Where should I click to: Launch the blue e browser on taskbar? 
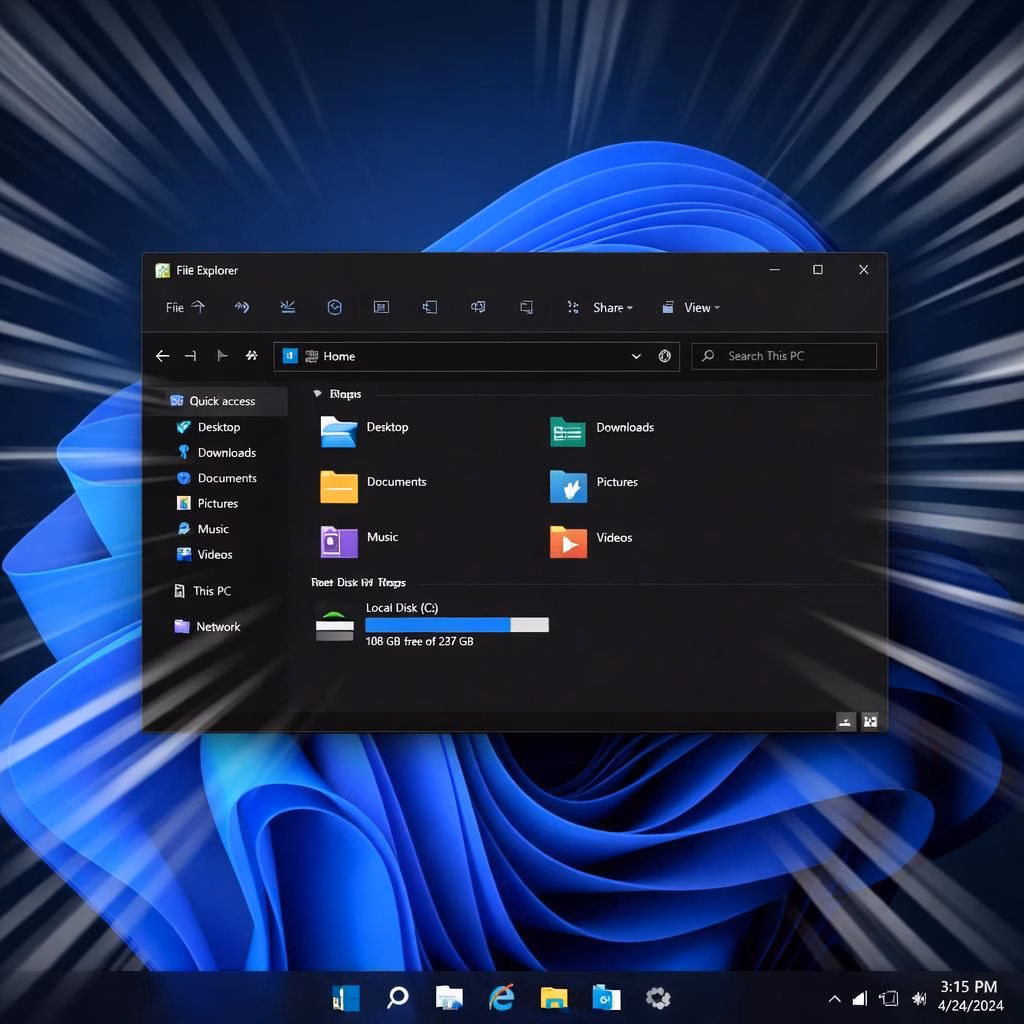click(x=502, y=998)
